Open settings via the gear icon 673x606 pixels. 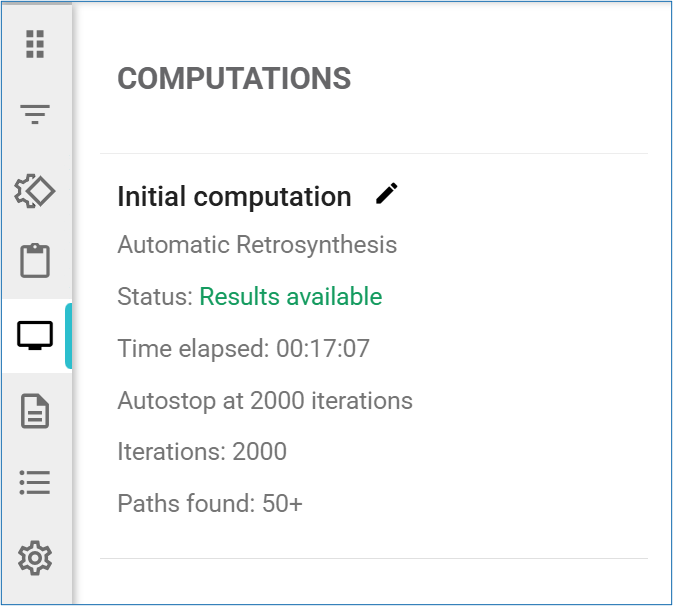(35, 557)
